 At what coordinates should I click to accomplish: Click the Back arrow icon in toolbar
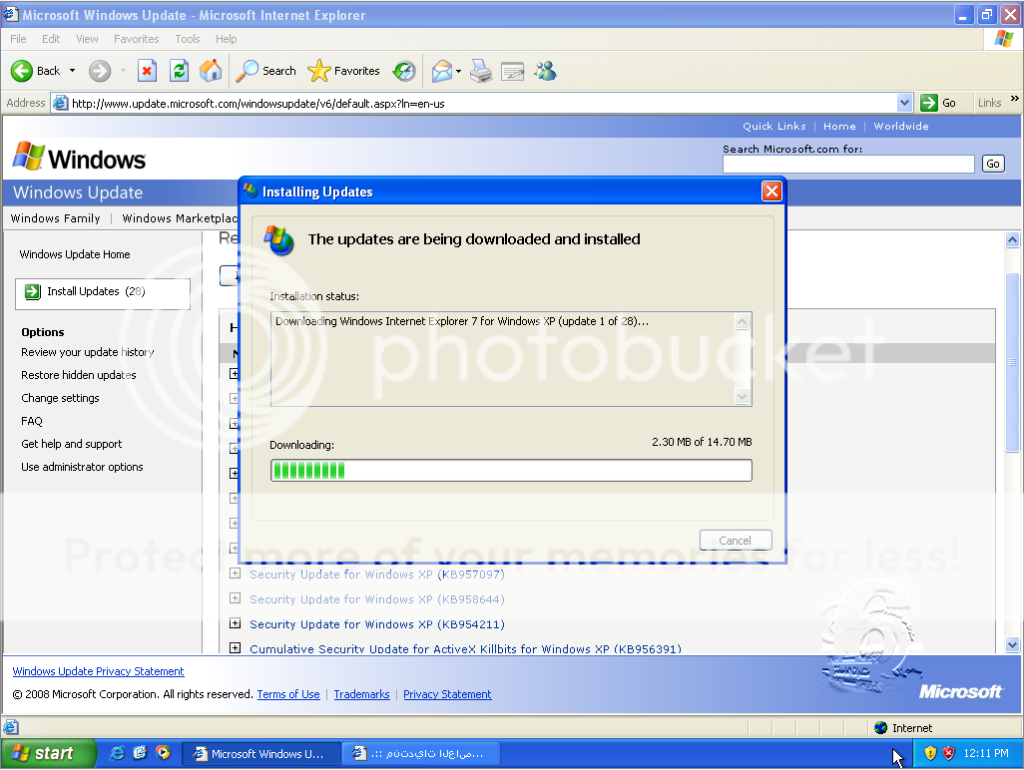point(22,71)
